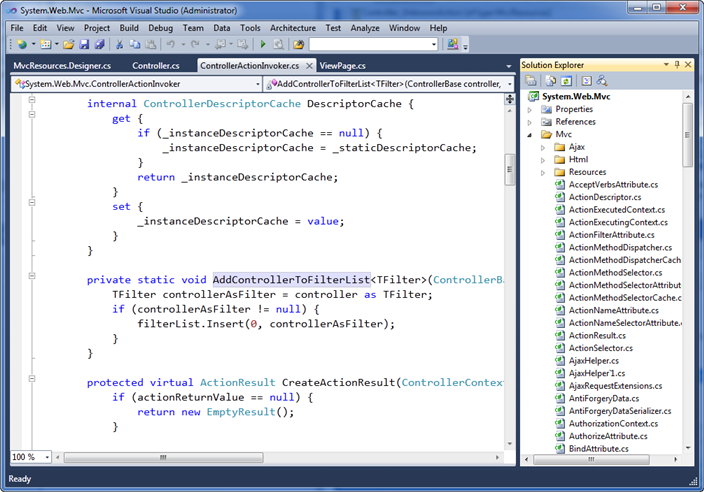Open the Redo history dropdown arrow

pyautogui.click(x=207, y=44)
